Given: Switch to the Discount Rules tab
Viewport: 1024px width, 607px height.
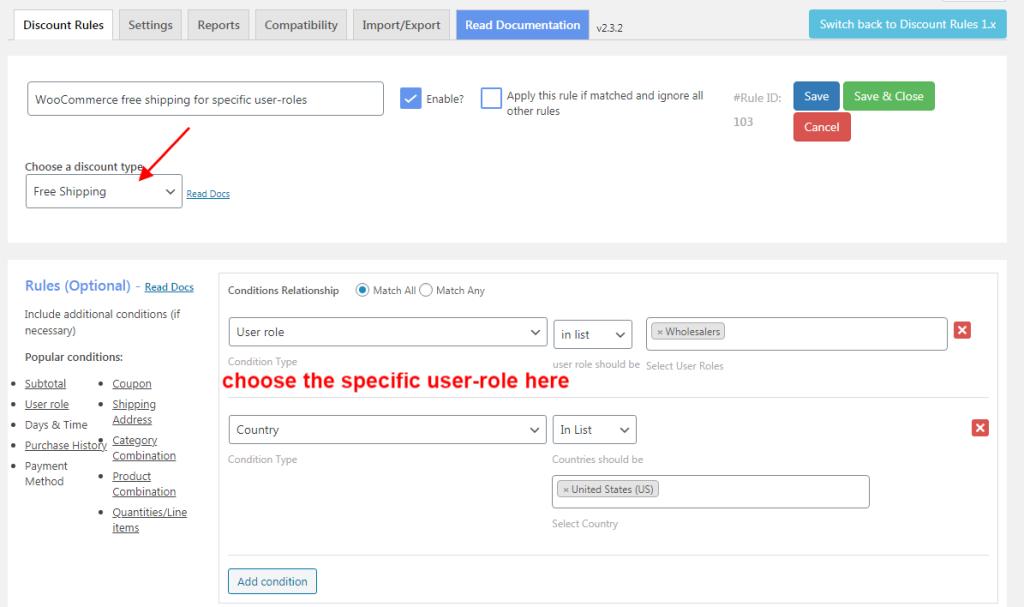Looking at the screenshot, I should 63,25.
